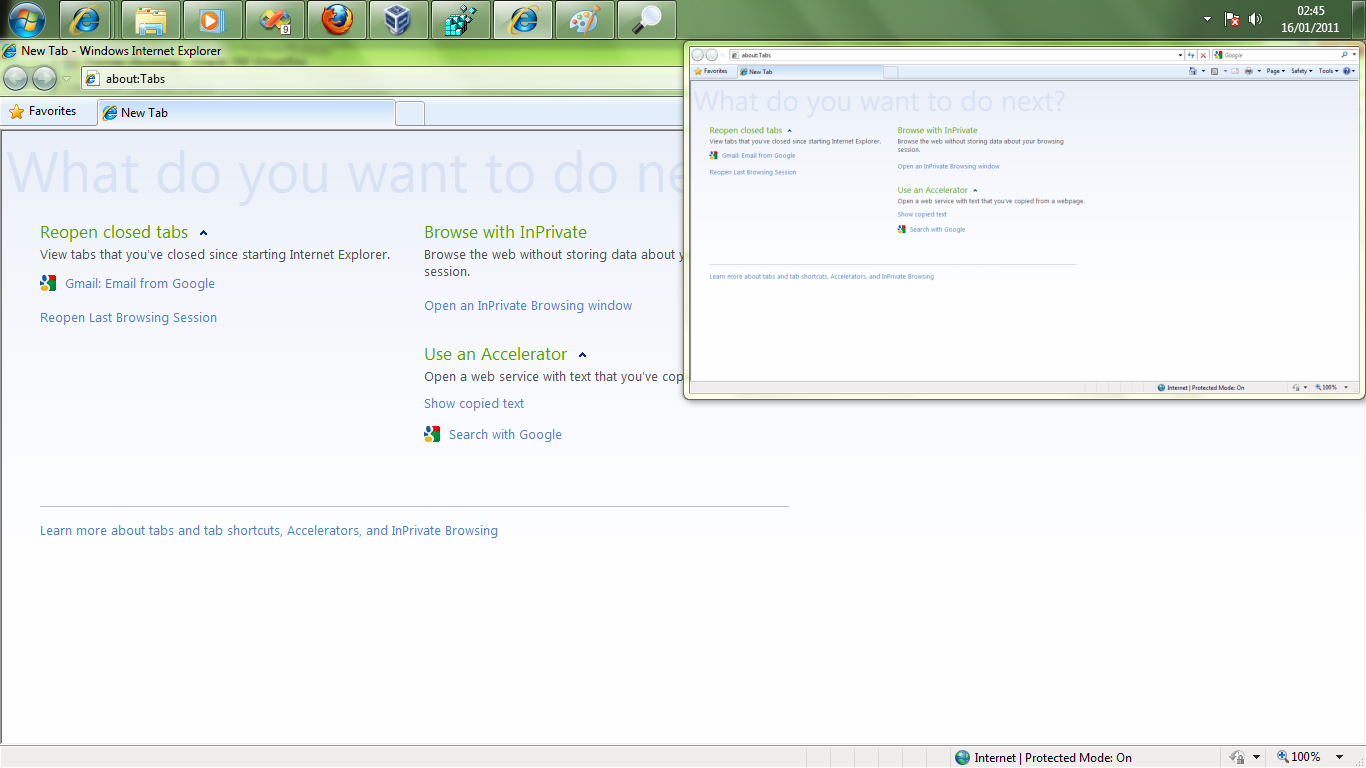Launch VirtualBox from the taskbar
The height and width of the screenshot is (768, 1366).
point(399,20)
